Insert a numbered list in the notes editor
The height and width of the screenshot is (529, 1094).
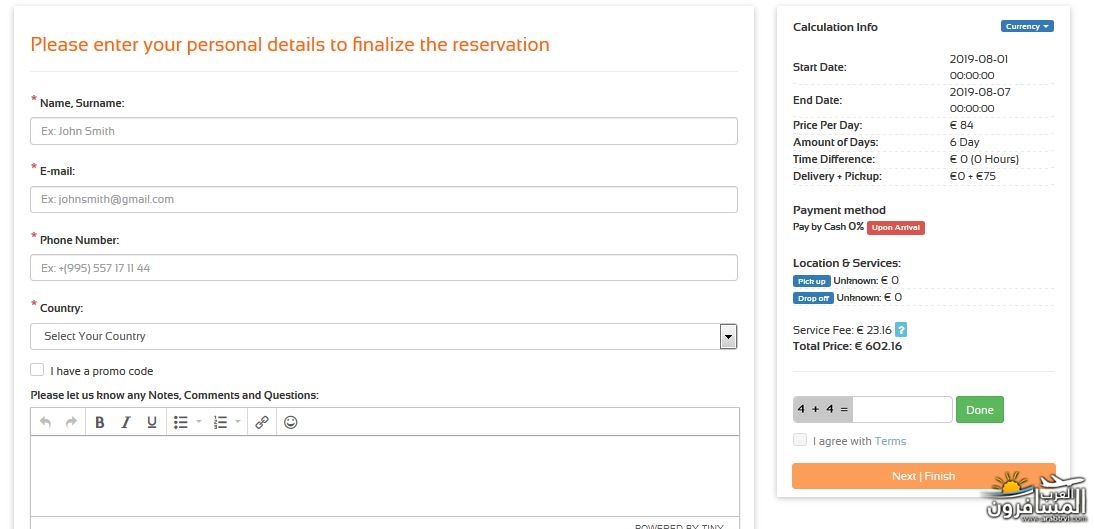click(x=220, y=422)
